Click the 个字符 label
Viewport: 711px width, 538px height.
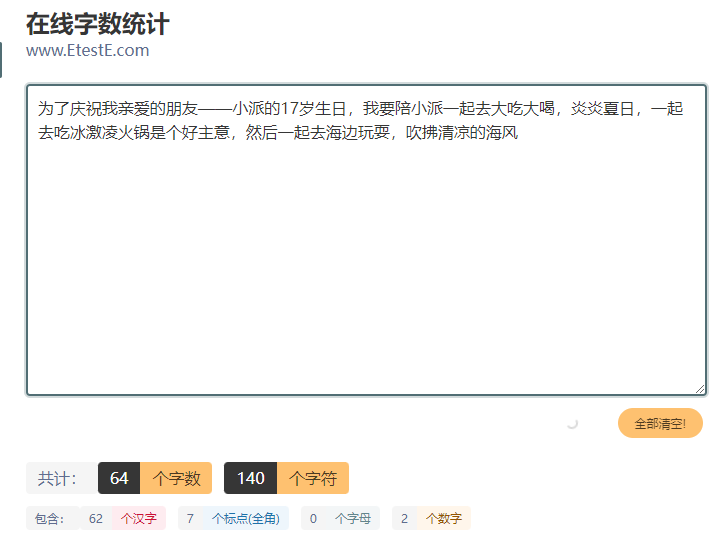pos(313,478)
